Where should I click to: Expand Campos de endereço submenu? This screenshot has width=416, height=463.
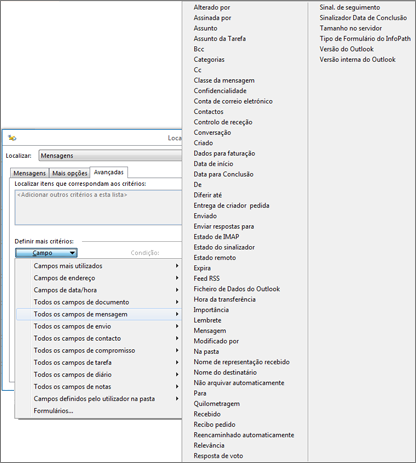[99, 278]
